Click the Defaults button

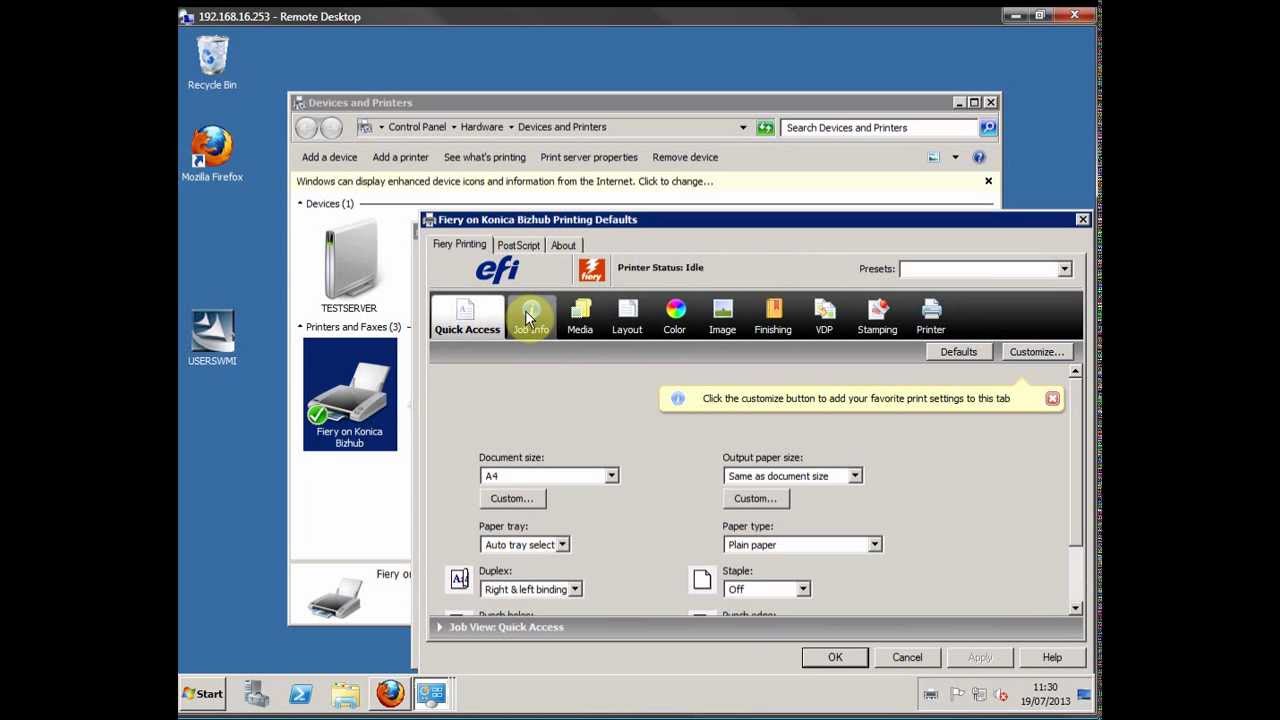959,352
